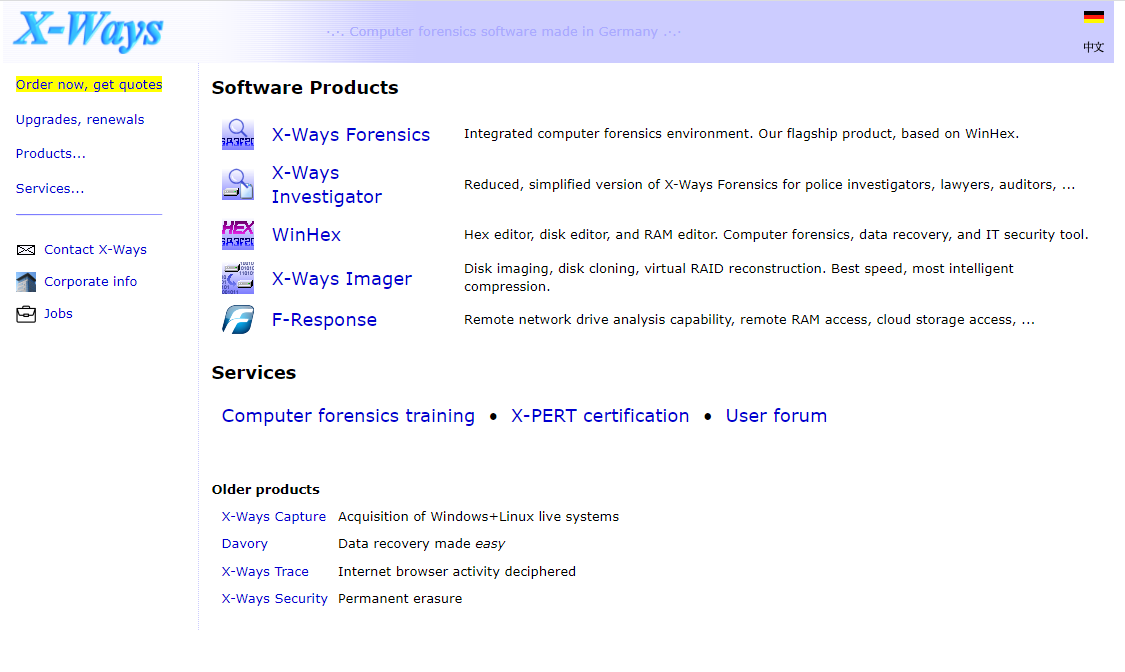Click 'Integrated computer forensics environment' description
The height and width of the screenshot is (672, 1125).
coord(741,134)
